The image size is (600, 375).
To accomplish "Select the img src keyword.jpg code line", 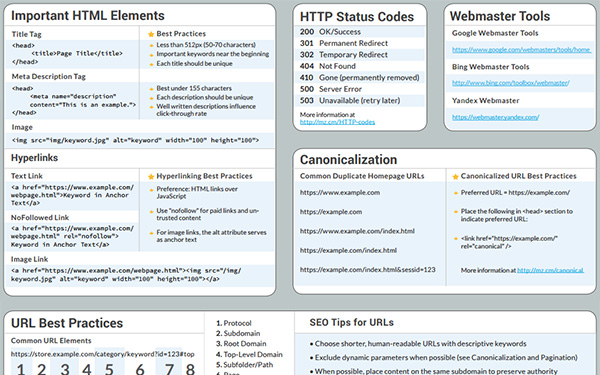I will [135, 140].
